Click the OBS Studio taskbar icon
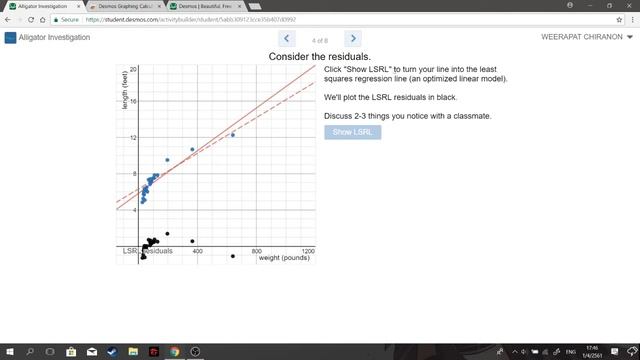The height and width of the screenshot is (360, 640). (x=195, y=351)
